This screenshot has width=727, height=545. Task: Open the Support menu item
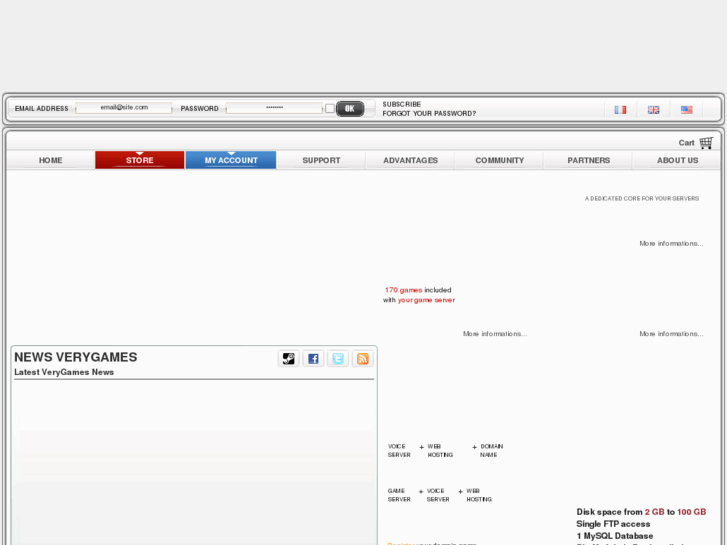(321, 160)
